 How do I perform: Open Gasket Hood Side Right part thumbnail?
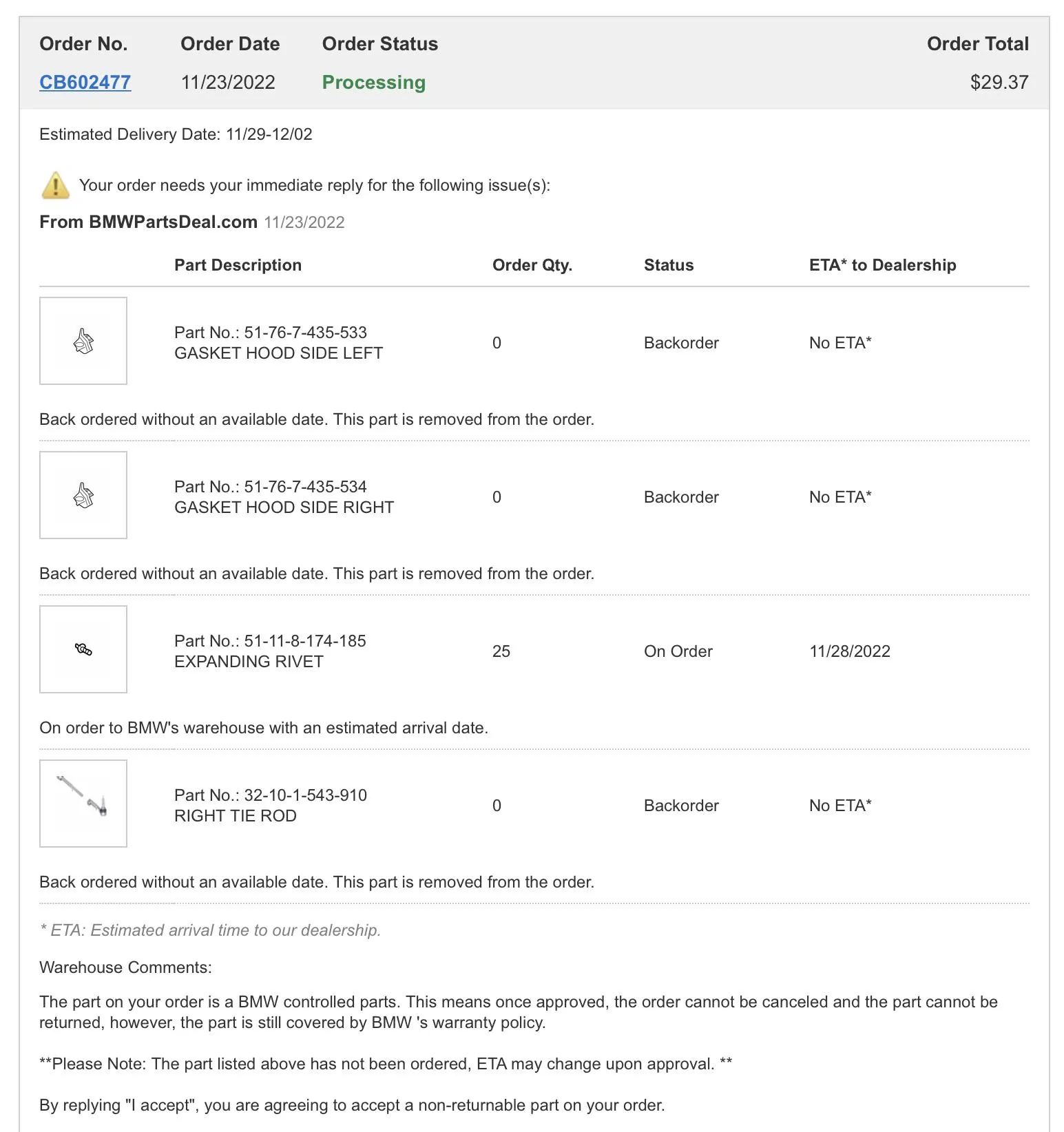coord(83,495)
